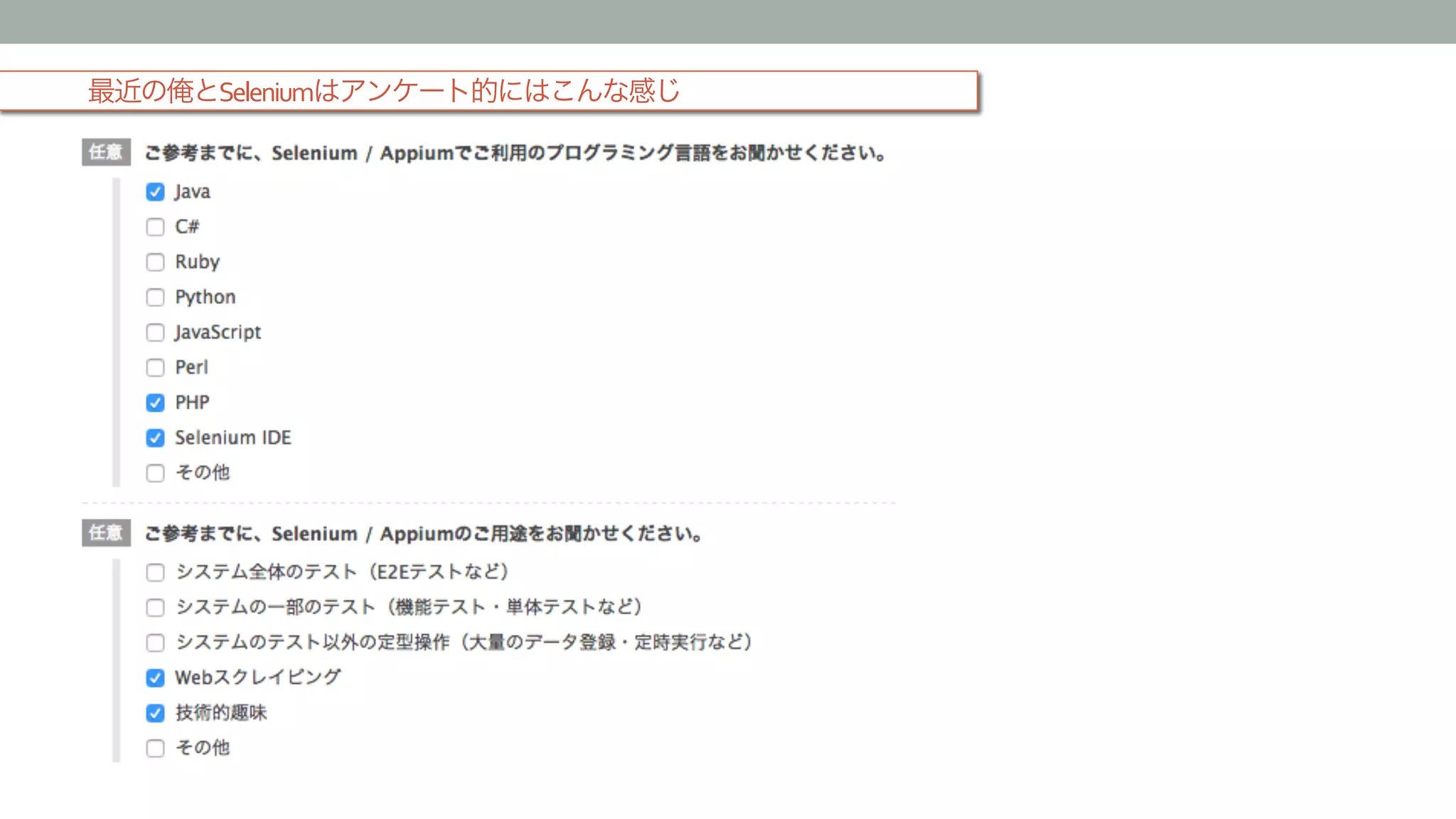1456x819 pixels.
Task: Click the Webスクレイピング label text
Action: point(258,678)
